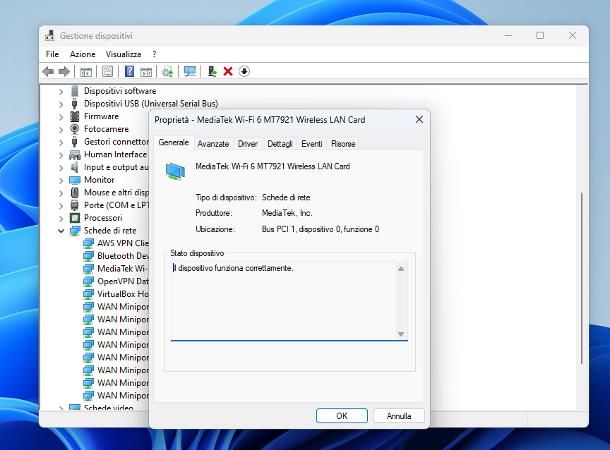Click the show/hide console tree icon
The height and width of the screenshot is (450, 610).
[86, 72]
